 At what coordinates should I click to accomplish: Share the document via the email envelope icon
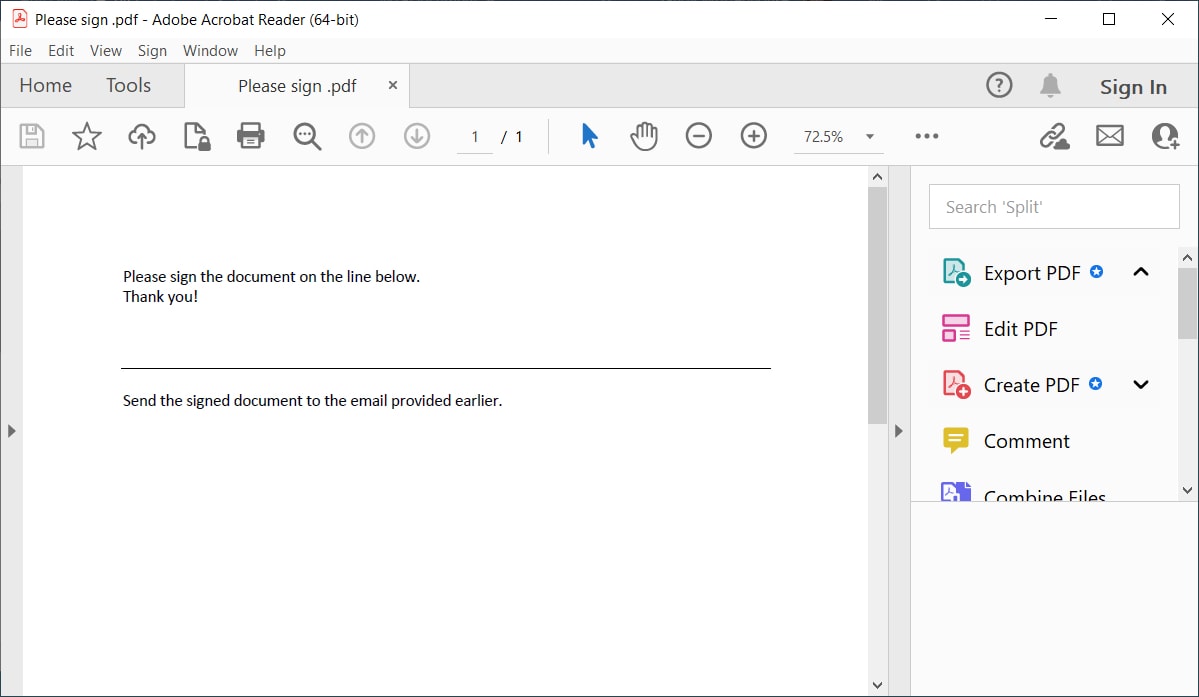(x=1109, y=136)
